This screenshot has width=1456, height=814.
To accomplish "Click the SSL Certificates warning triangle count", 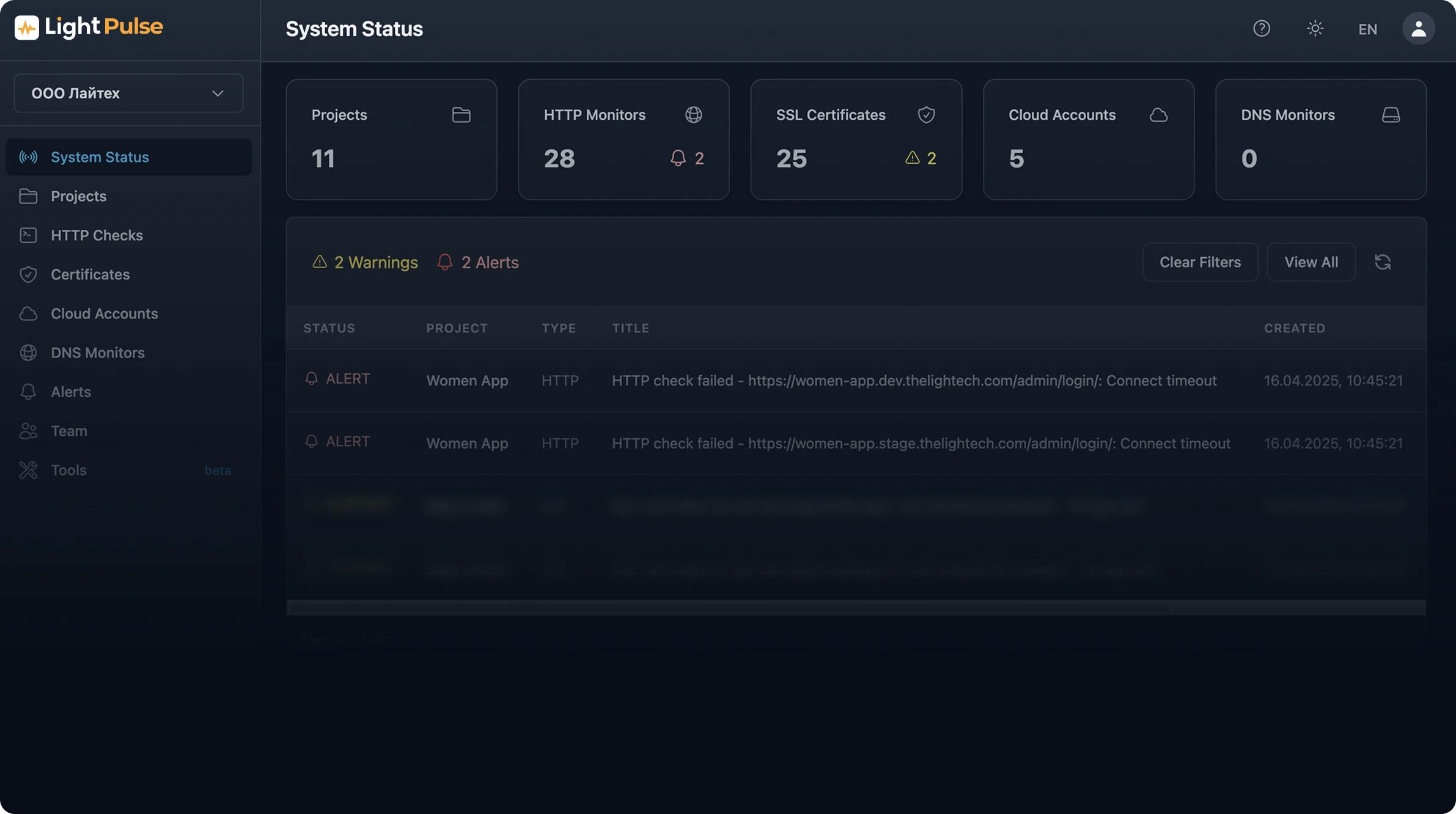I will 921,158.
